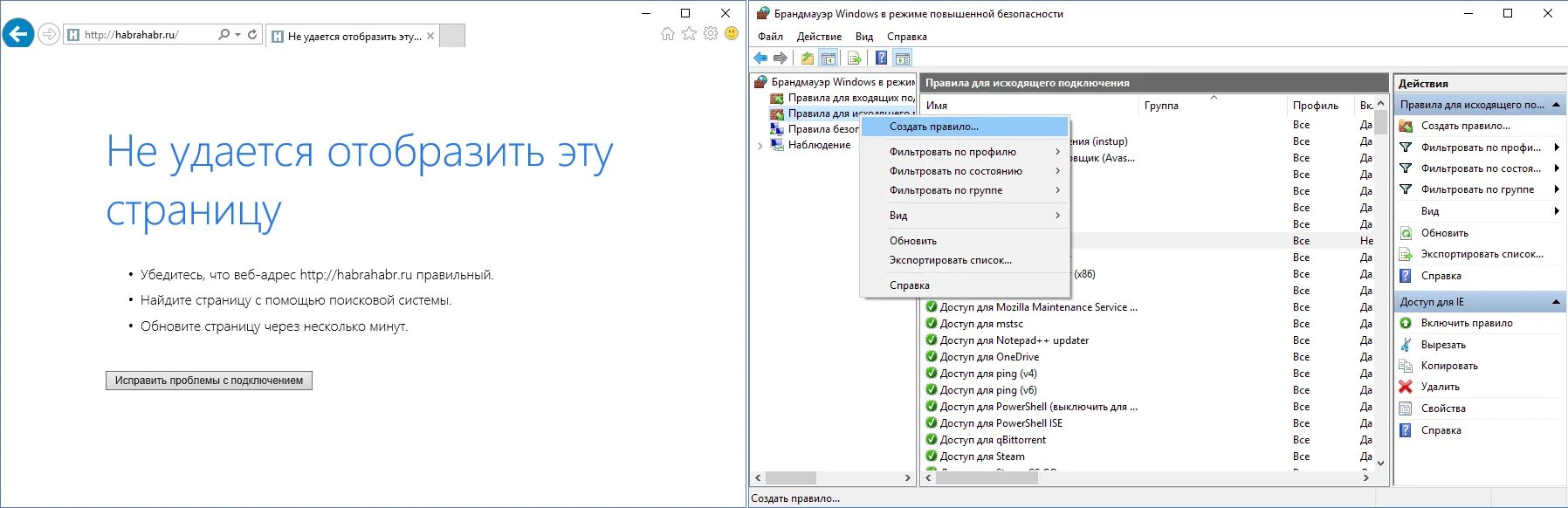Click the Back arrow in Internet Explorer
The height and width of the screenshot is (508, 1568).
[17, 34]
